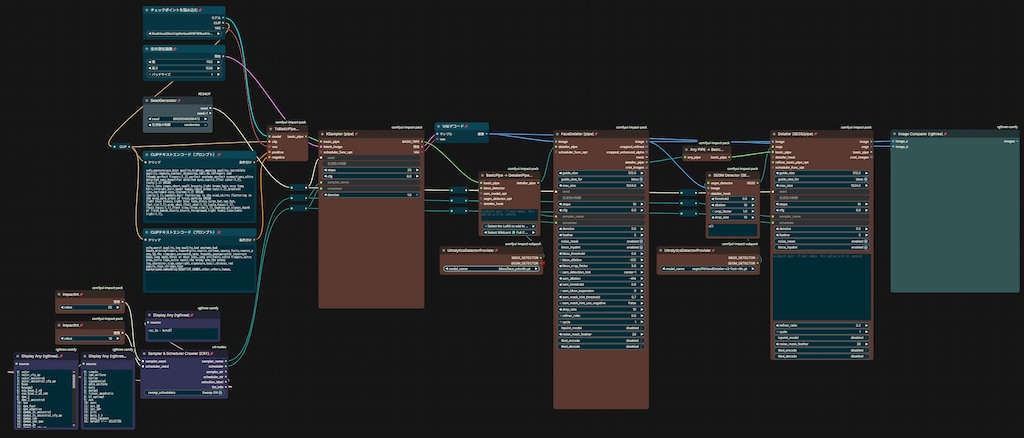1024x438 pixels.
Task: Open the Select Wildcard dropdown
Action: (510, 232)
